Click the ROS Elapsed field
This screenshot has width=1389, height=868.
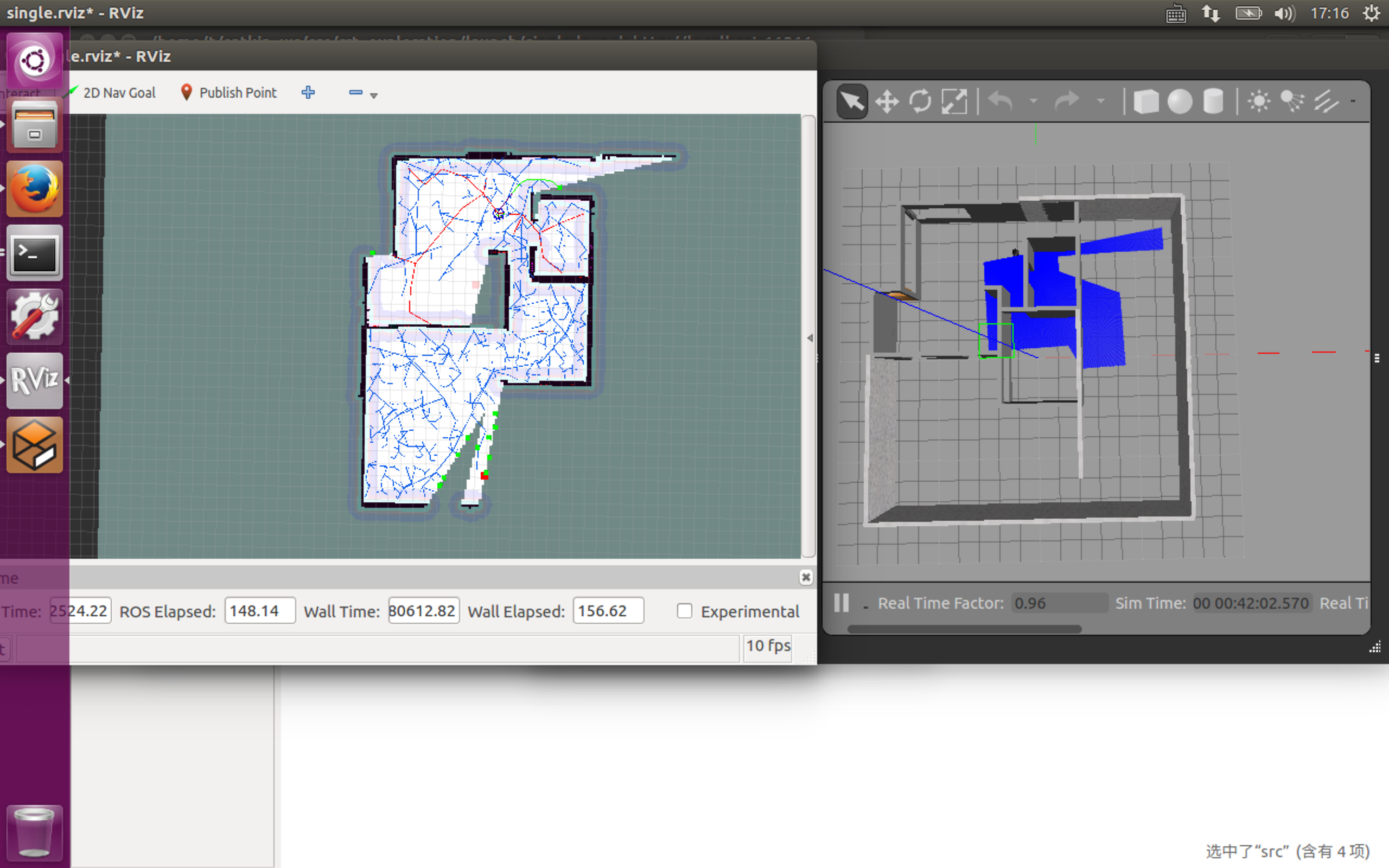pos(260,610)
